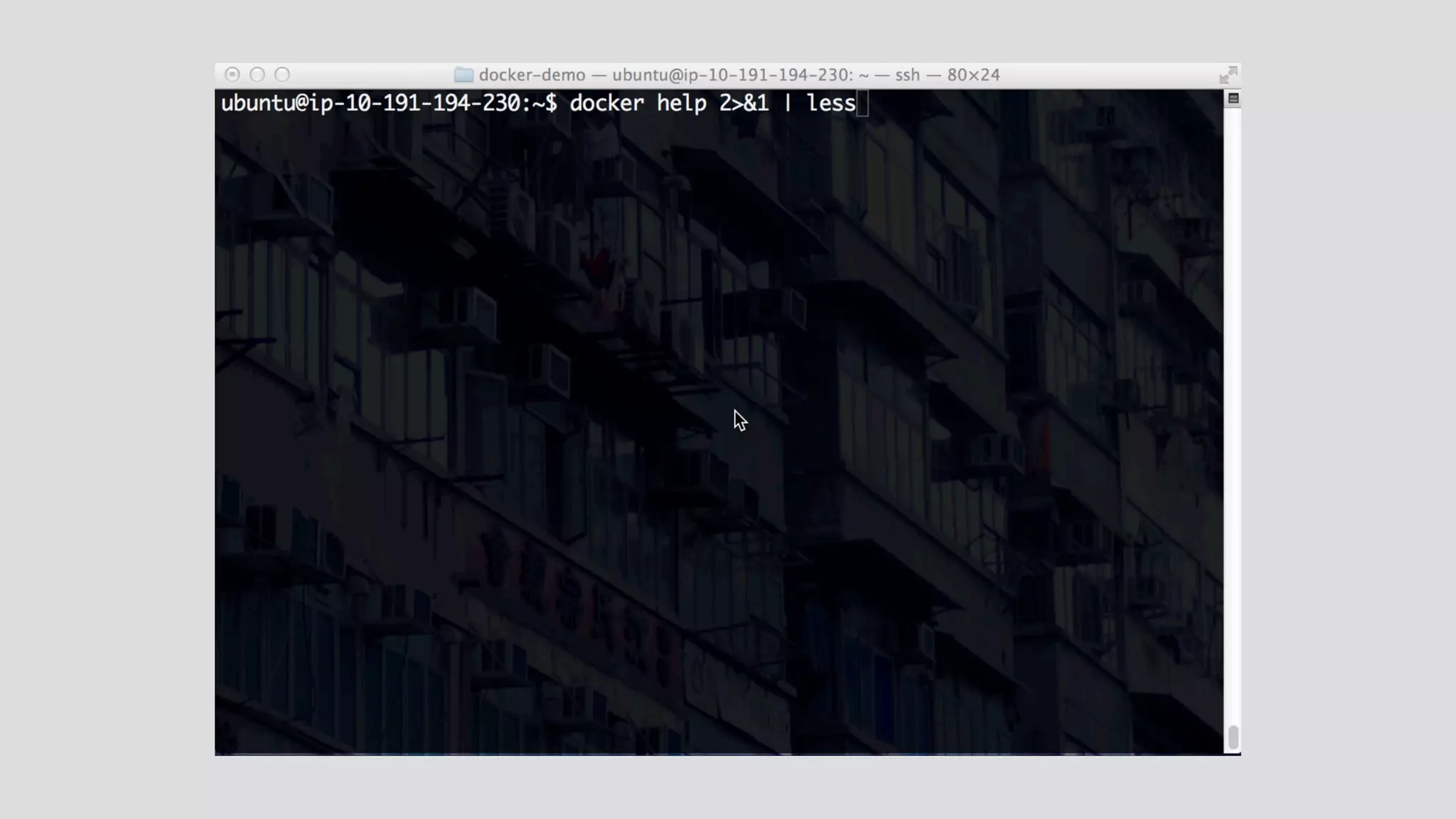The height and width of the screenshot is (819, 1456).
Task: Click the window title text 'docker-demo'
Action: [532, 75]
